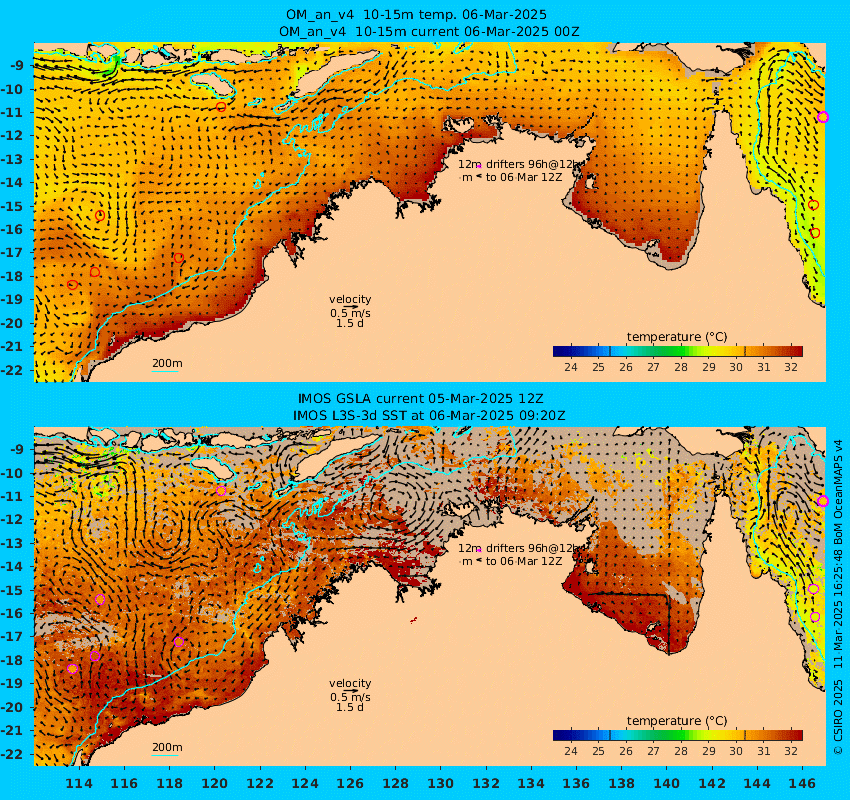Click longitude label '114' on the bottom axis
The width and height of the screenshot is (850, 800).
pyautogui.click(x=79, y=783)
